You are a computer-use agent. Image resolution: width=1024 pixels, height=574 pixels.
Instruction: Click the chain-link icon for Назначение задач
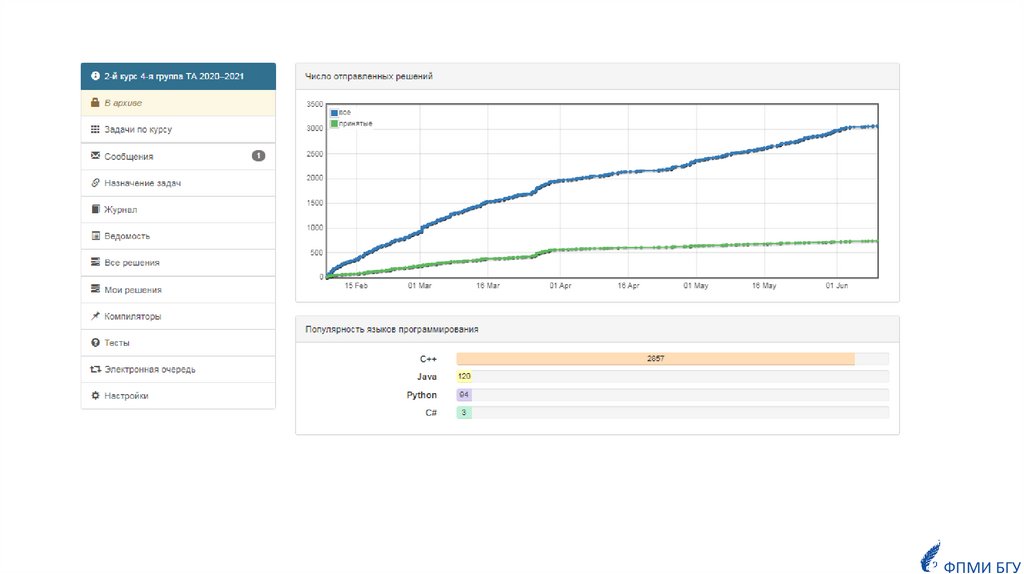[95, 183]
